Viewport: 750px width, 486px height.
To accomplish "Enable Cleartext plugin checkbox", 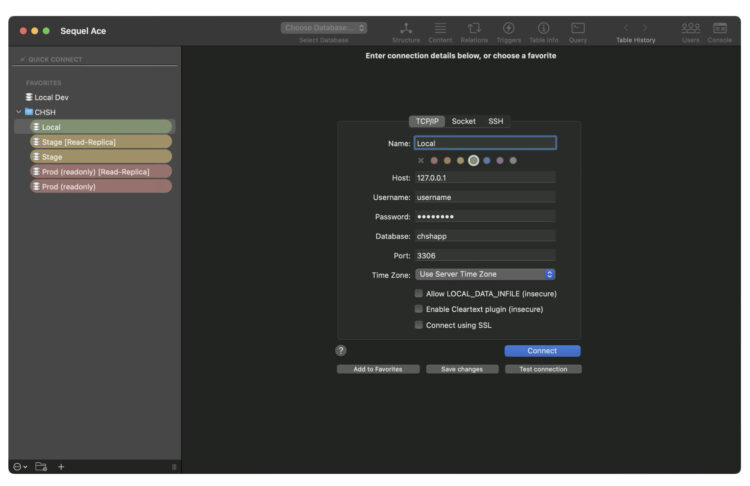I will [419, 309].
